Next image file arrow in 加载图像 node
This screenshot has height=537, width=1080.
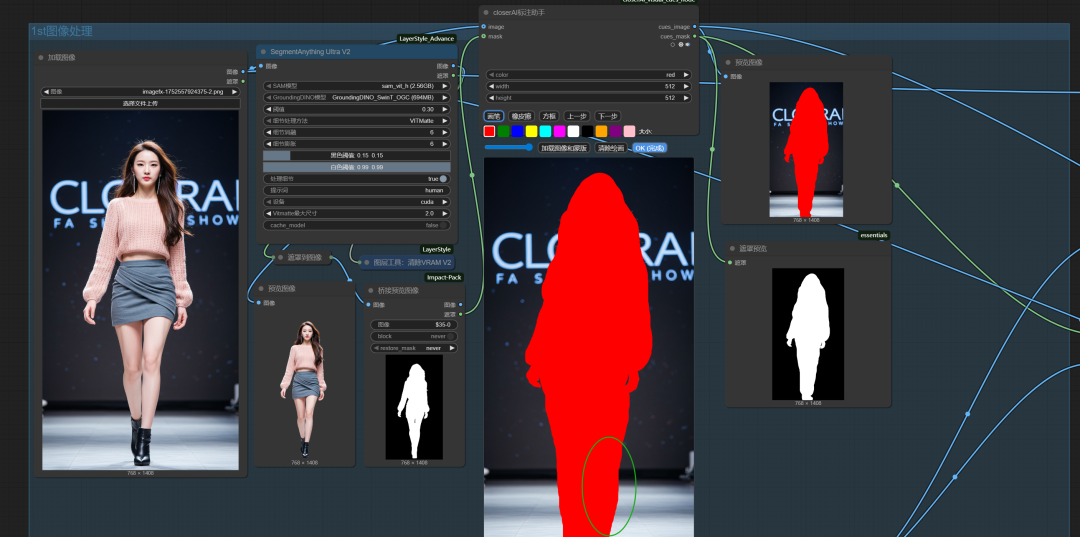tap(234, 92)
